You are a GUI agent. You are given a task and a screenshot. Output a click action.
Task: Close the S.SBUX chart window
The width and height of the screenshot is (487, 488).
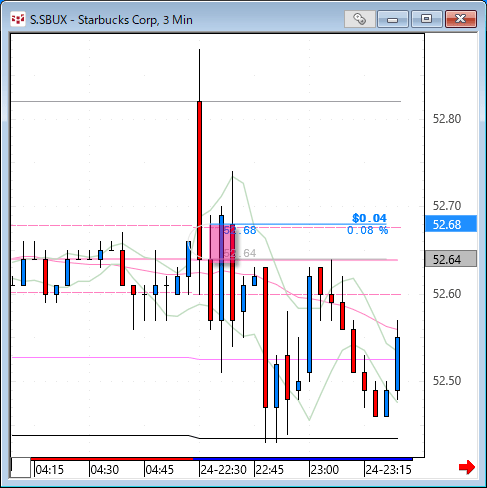(x=461, y=19)
